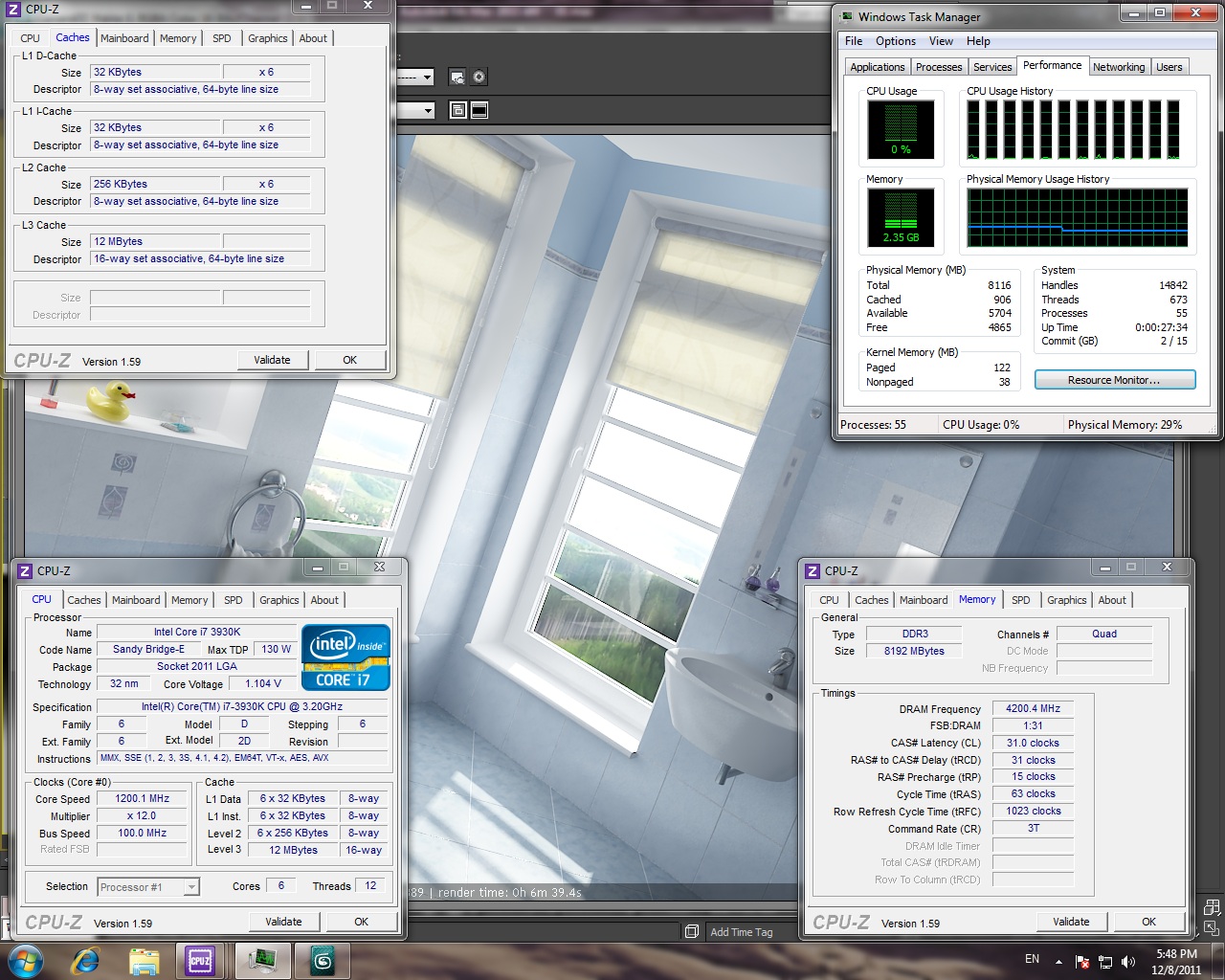Screen dimensions: 1225x980
Task: Click the Channels # Quad value
Action: (x=1104, y=634)
